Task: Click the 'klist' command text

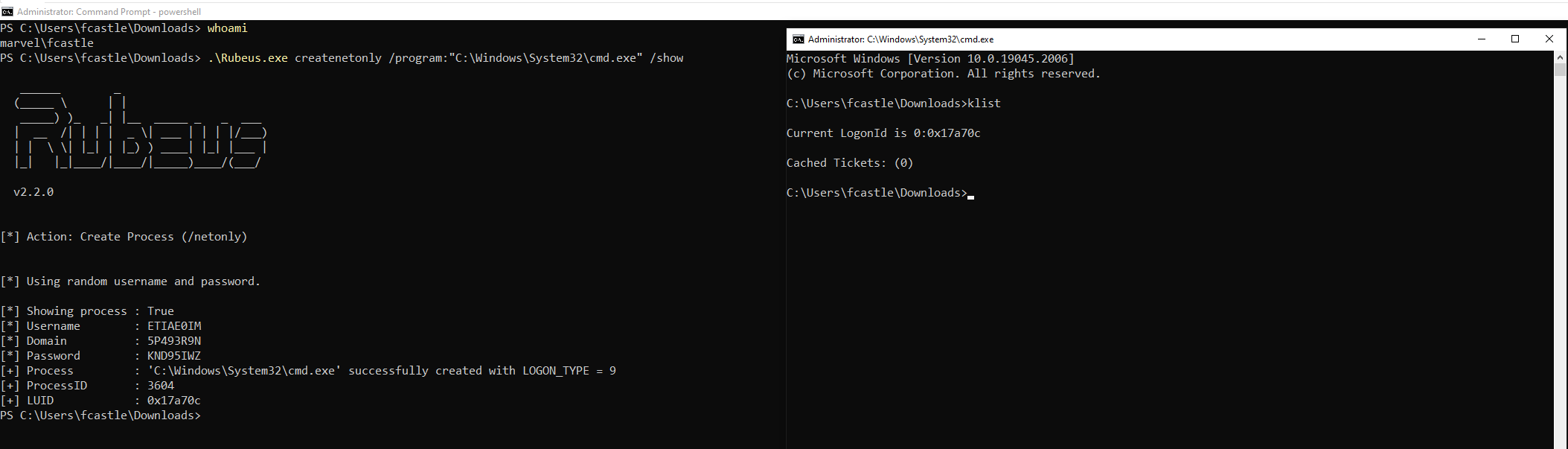Action: [x=984, y=104]
